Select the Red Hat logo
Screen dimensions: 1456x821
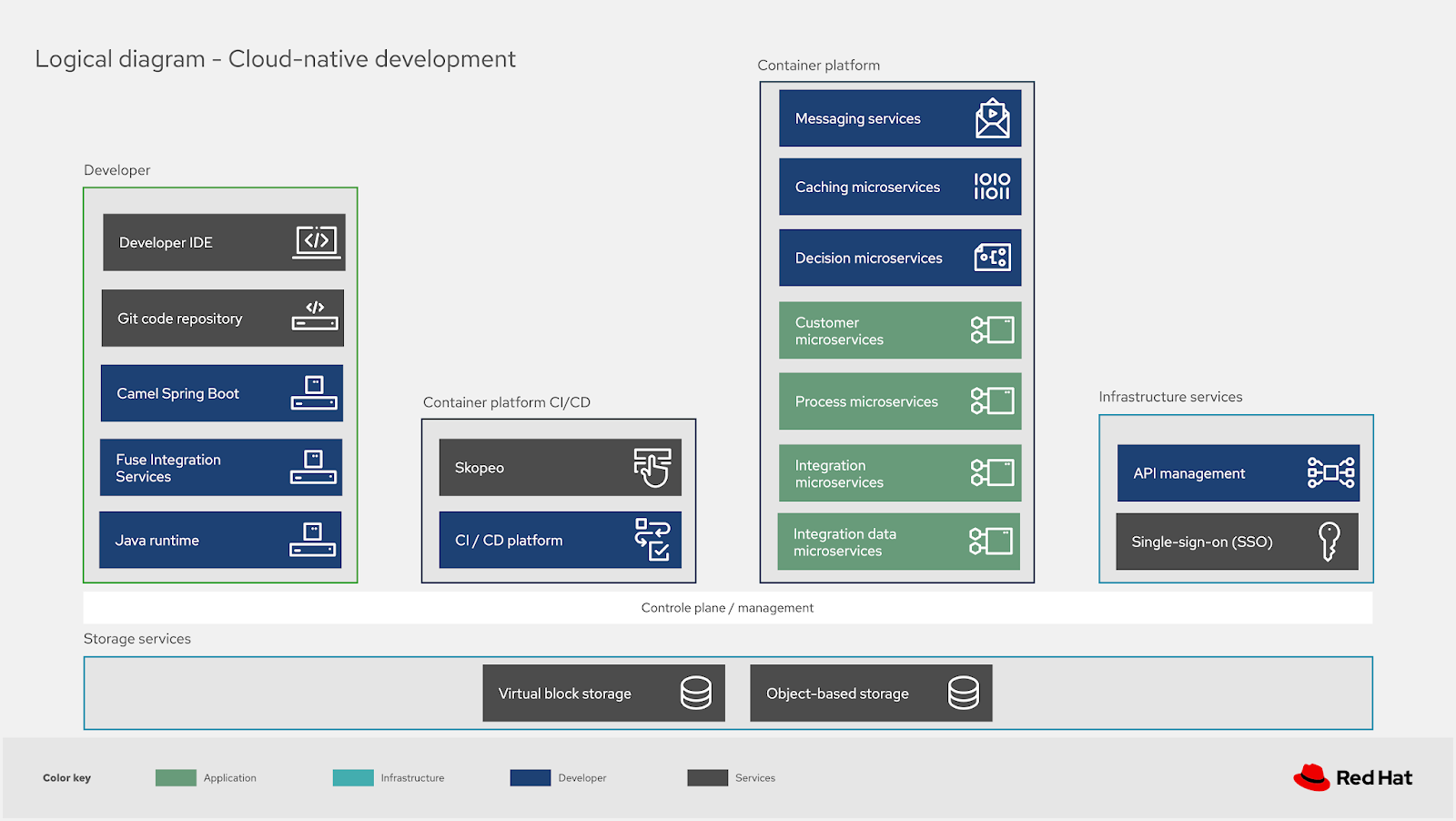1352,777
